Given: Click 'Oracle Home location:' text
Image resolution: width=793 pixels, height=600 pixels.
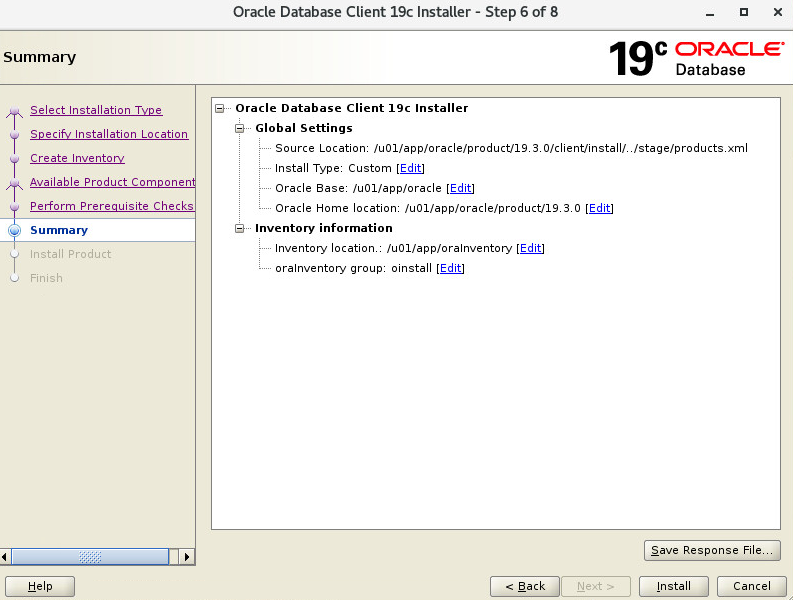Looking at the screenshot, I should point(337,208).
